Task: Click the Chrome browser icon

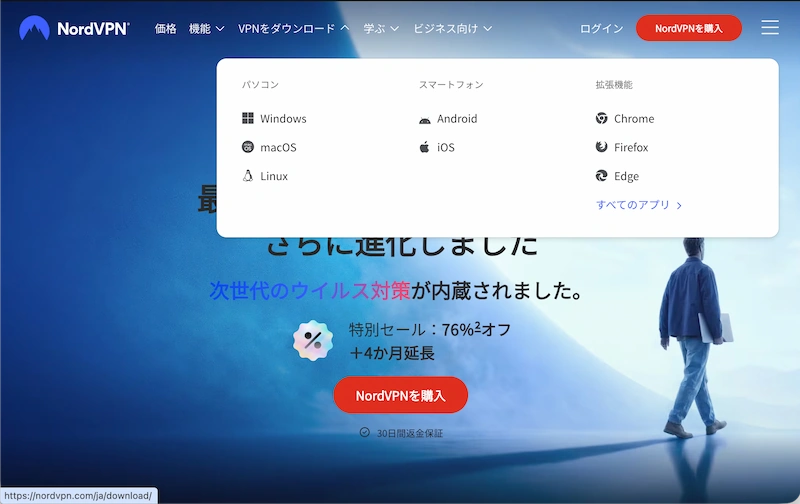Action: pyautogui.click(x=602, y=118)
